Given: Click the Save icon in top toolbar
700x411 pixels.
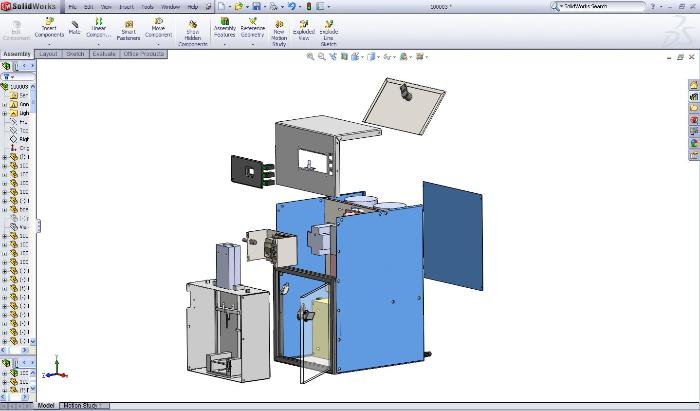Looking at the screenshot, I should (257, 6).
